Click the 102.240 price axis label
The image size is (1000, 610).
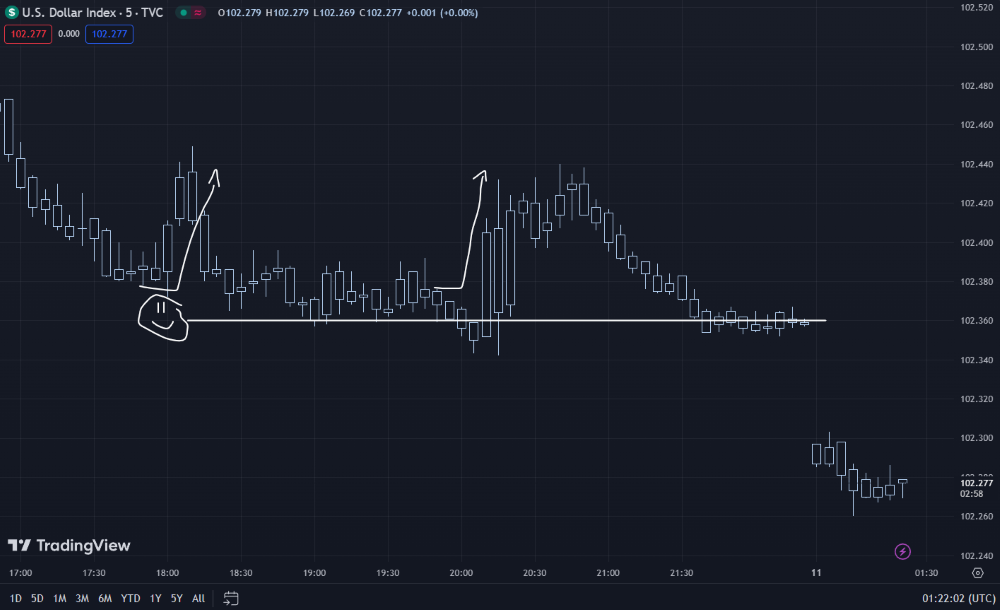click(x=976, y=556)
